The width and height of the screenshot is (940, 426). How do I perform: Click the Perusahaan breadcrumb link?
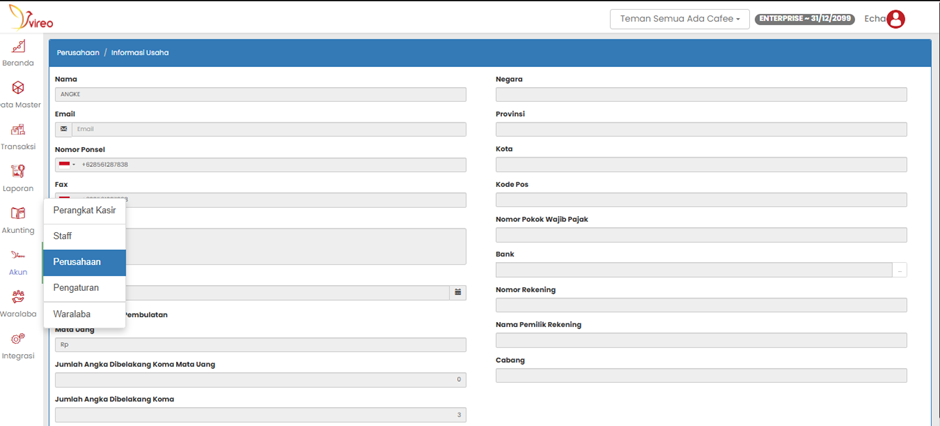pyautogui.click(x=78, y=52)
